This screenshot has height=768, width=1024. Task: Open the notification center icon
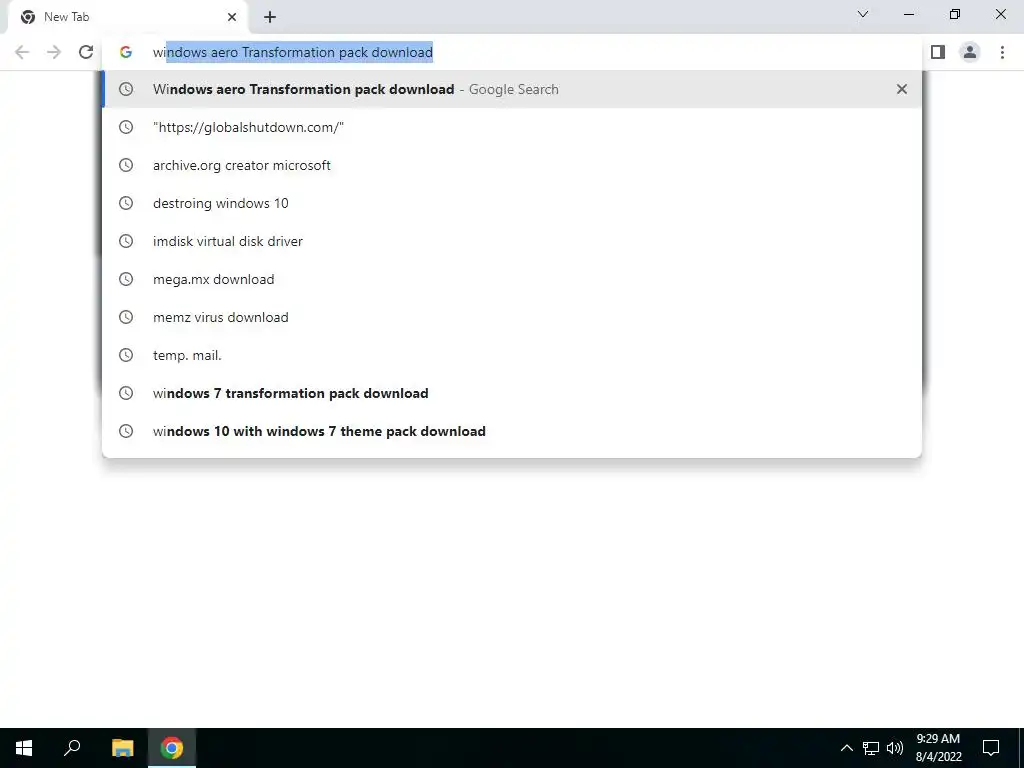pyautogui.click(x=991, y=748)
